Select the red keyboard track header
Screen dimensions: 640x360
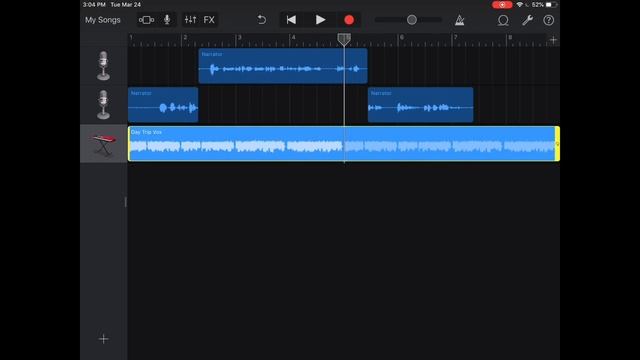(104, 144)
